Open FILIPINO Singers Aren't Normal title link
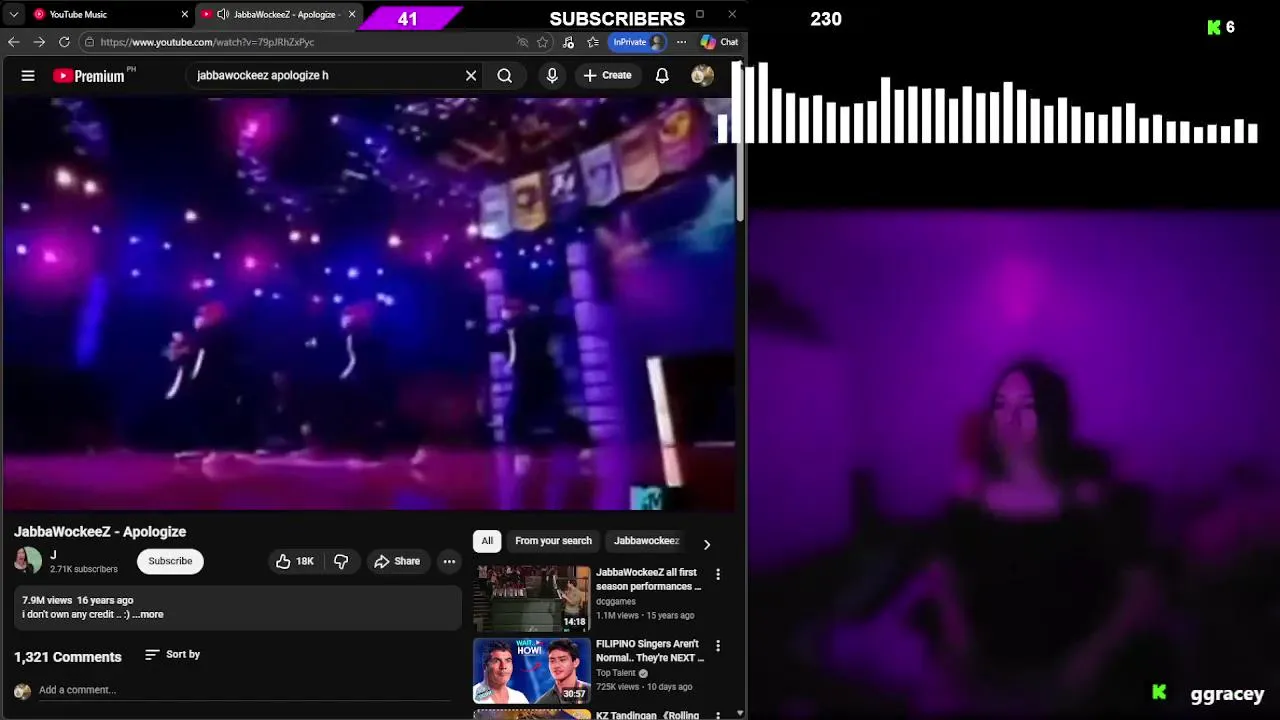 pyautogui.click(x=650, y=651)
